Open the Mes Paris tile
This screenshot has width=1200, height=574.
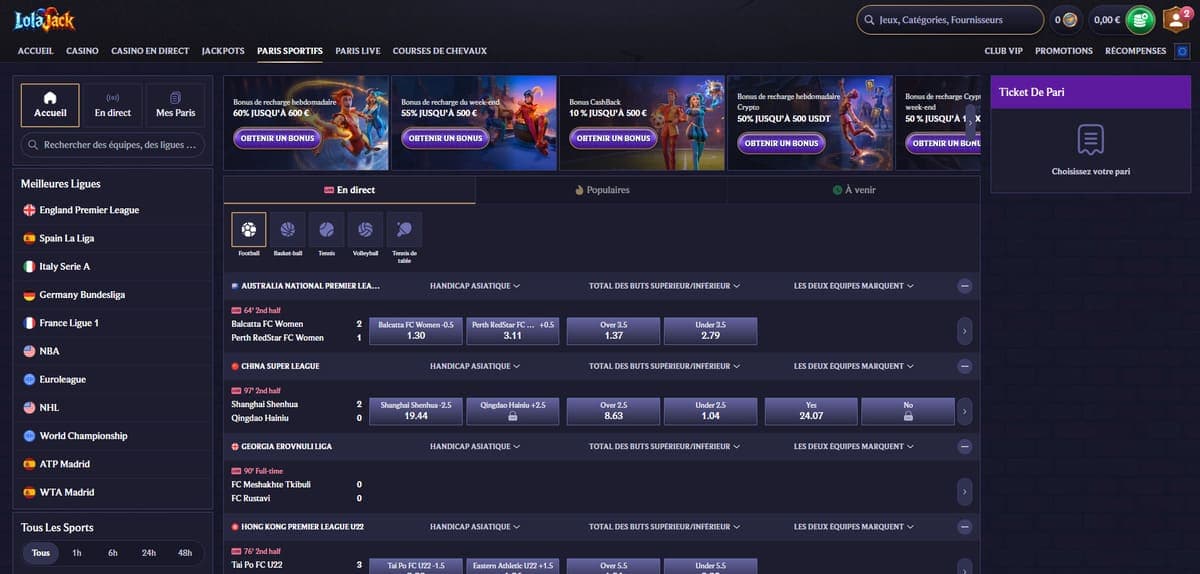pos(175,105)
